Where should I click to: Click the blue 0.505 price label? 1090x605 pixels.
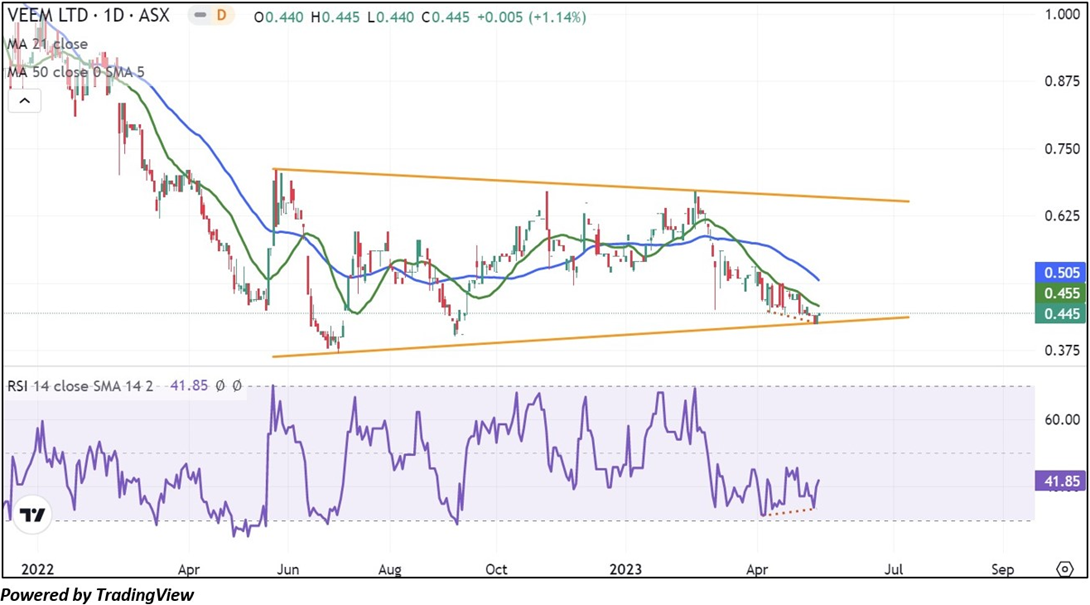pos(1061,271)
